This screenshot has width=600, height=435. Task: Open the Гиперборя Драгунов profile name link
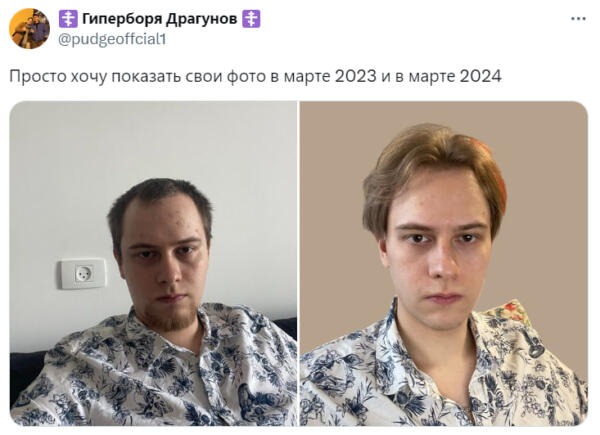(160, 18)
